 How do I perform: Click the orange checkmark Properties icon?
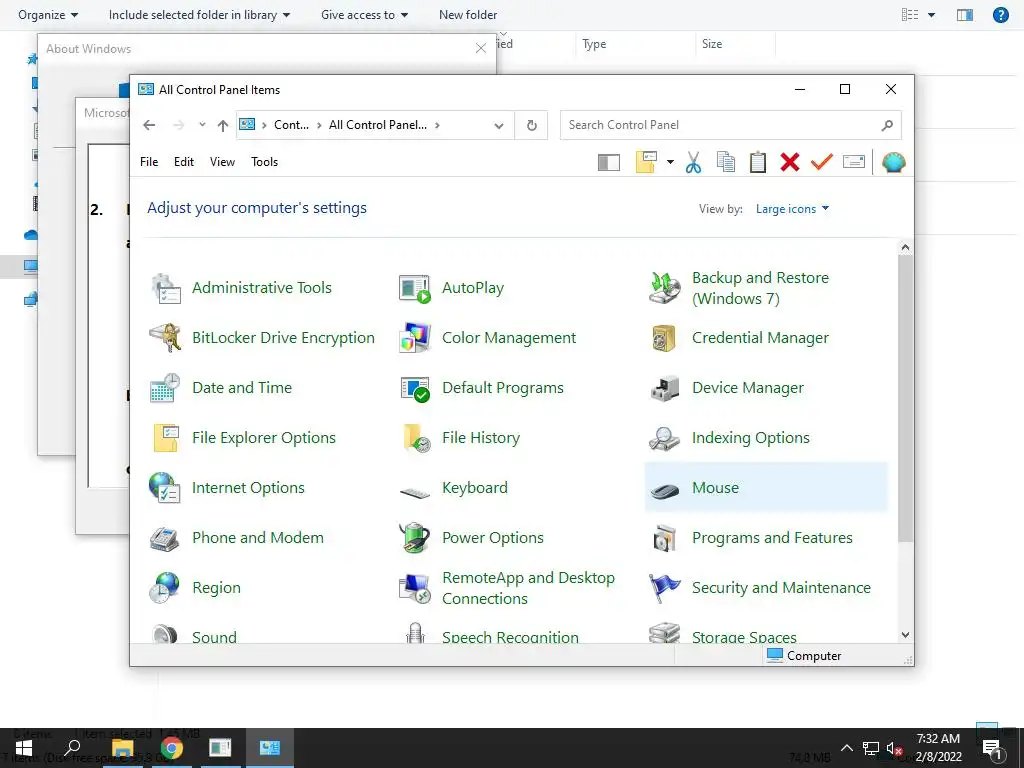[822, 162]
